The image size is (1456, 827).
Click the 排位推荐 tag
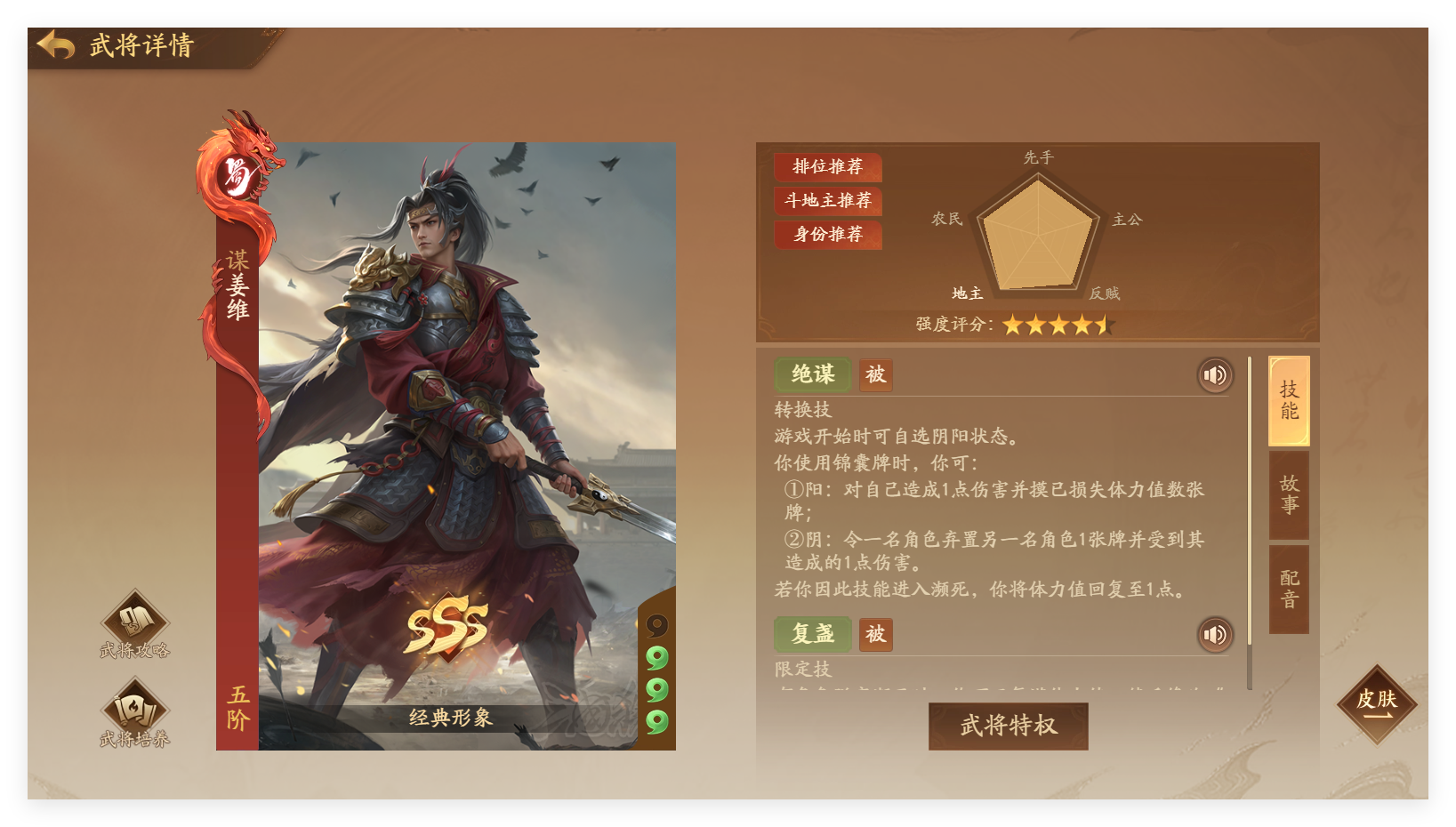828,167
